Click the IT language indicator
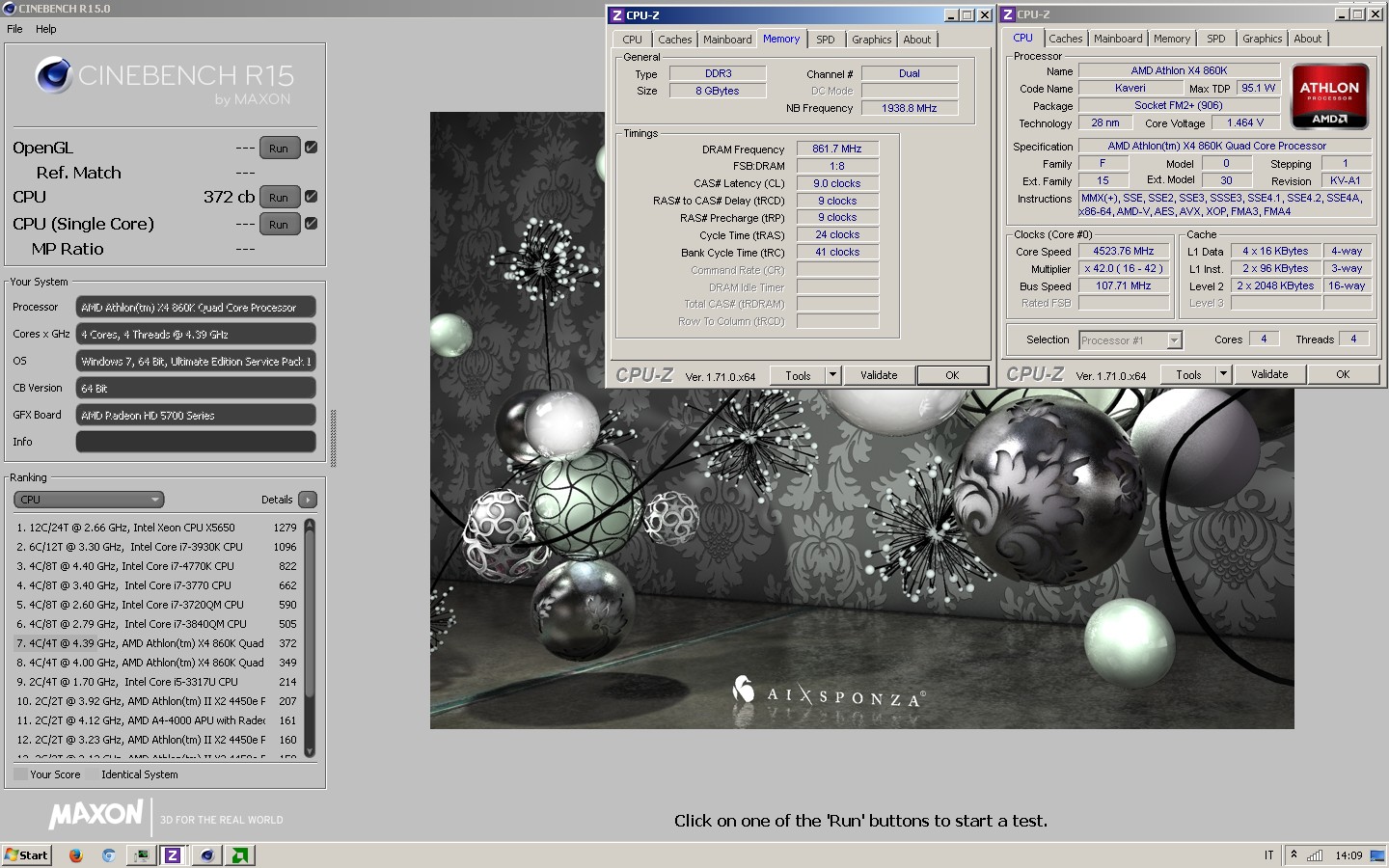 click(1268, 855)
